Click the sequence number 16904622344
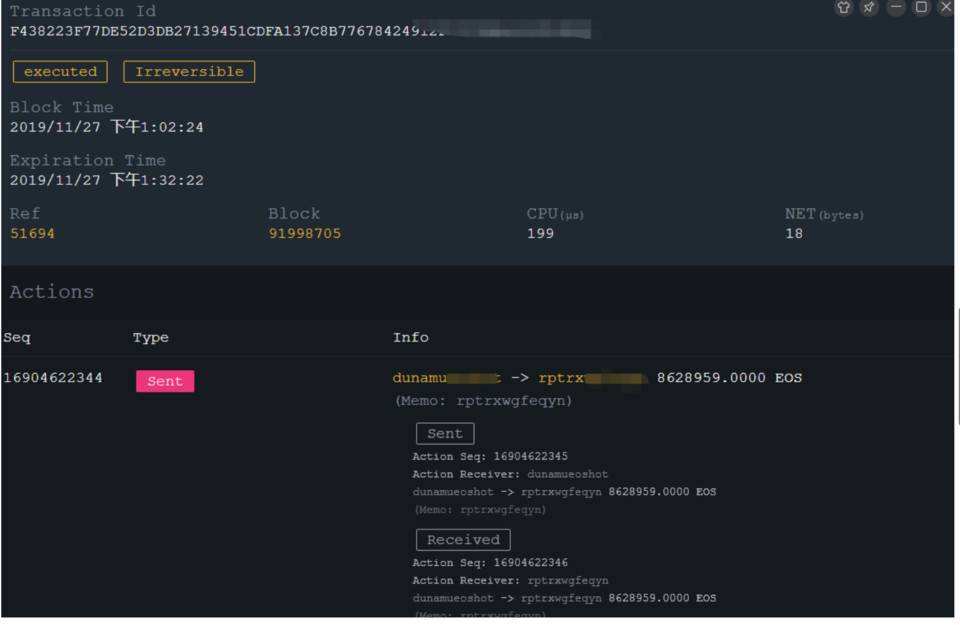Screen dimensions: 960x625 pyautogui.click(x=53, y=378)
